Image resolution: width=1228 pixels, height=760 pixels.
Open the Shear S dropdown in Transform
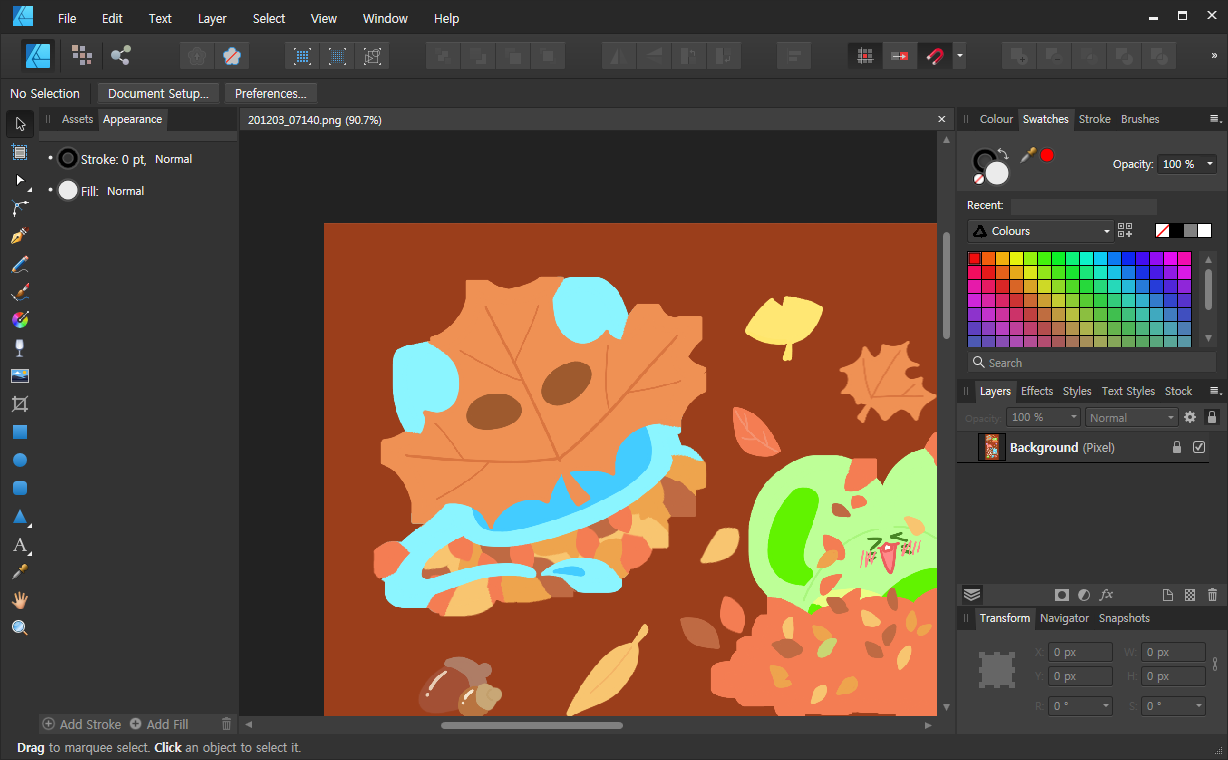coord(1198,705)
